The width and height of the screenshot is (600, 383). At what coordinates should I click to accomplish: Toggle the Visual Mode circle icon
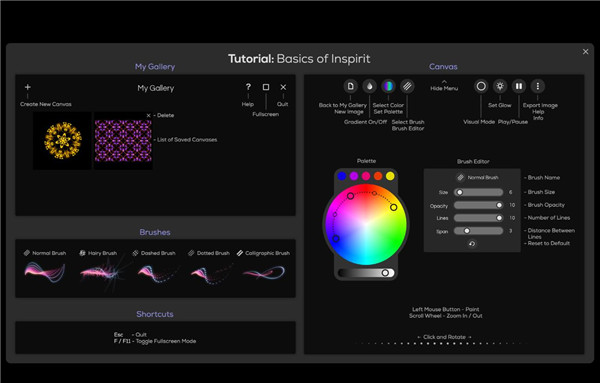click(481, 86)
